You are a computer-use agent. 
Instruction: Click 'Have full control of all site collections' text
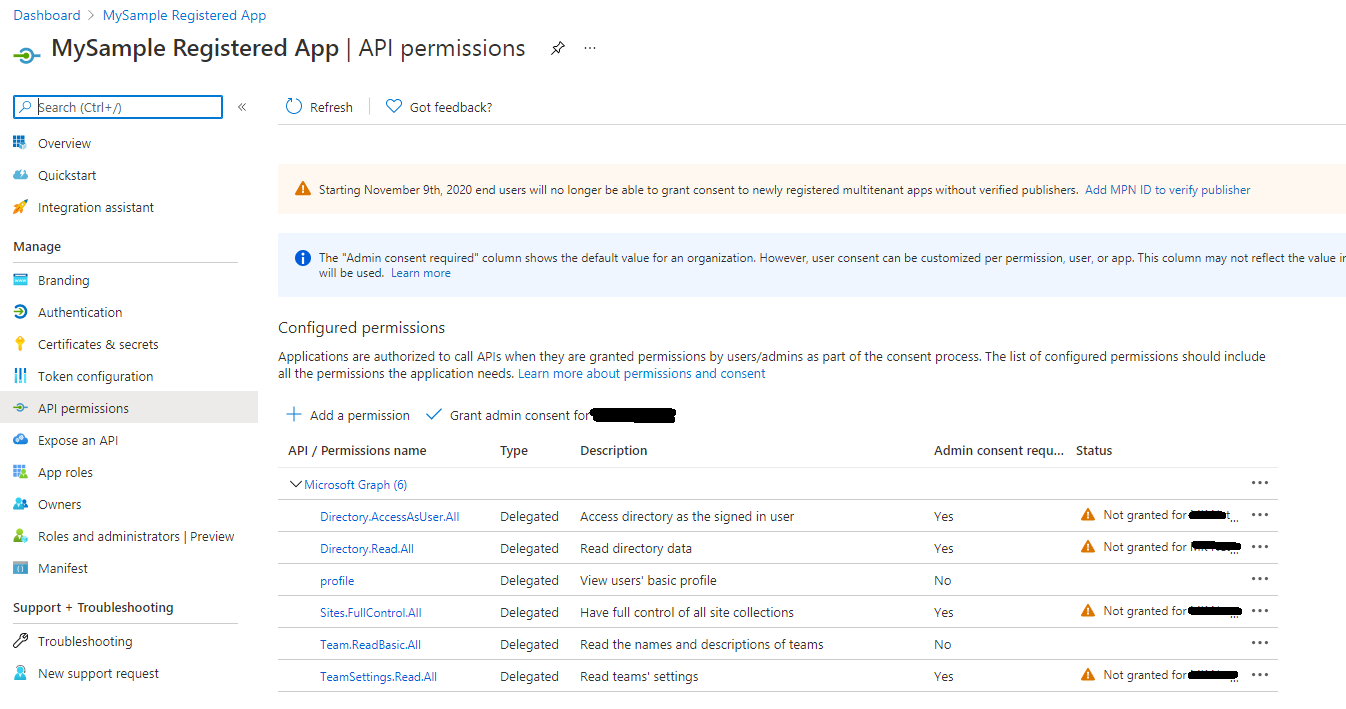pyautogui.click(x=687, y=612)
